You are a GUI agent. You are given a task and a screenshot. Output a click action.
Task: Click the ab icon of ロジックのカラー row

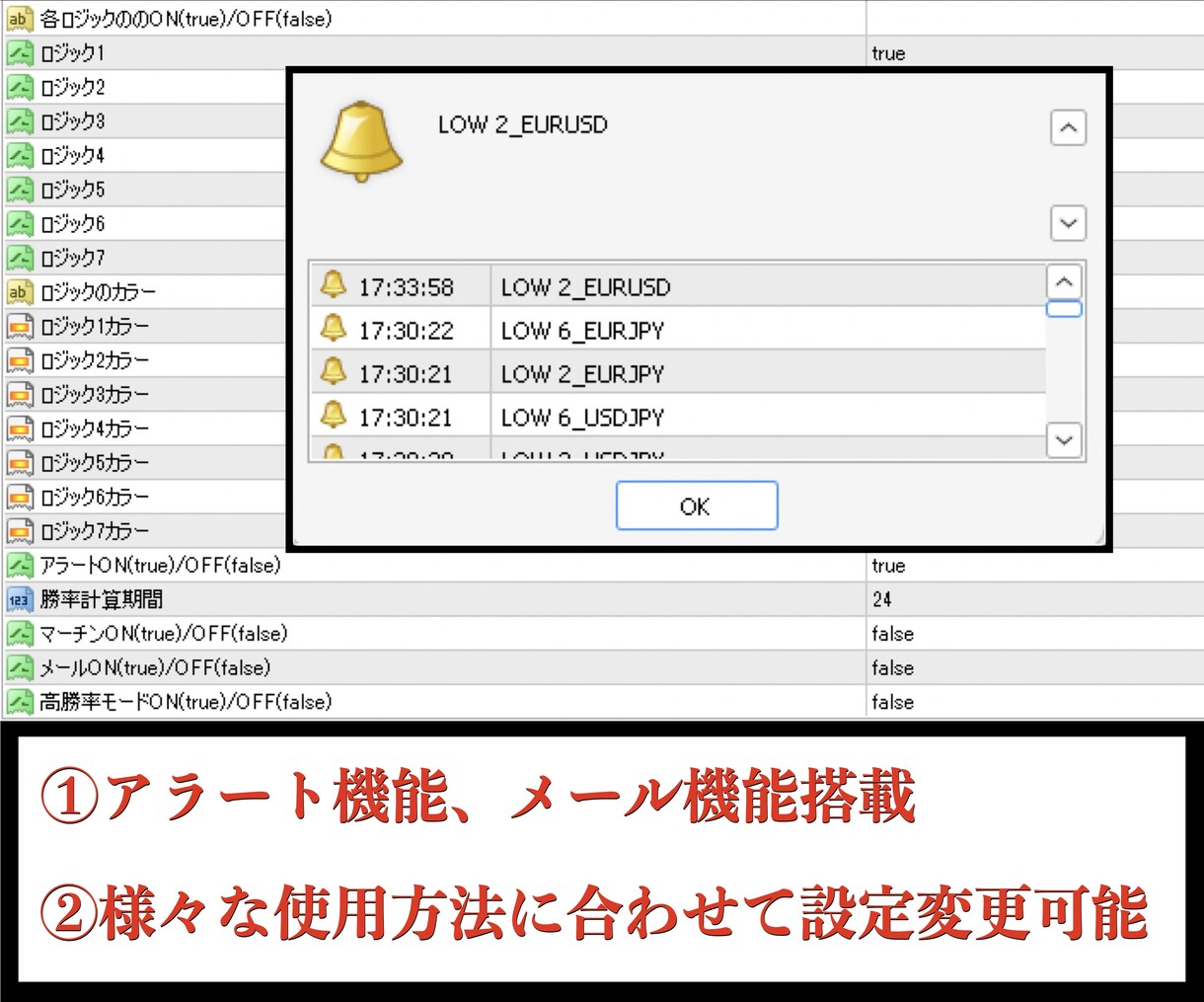pos(20,292)
